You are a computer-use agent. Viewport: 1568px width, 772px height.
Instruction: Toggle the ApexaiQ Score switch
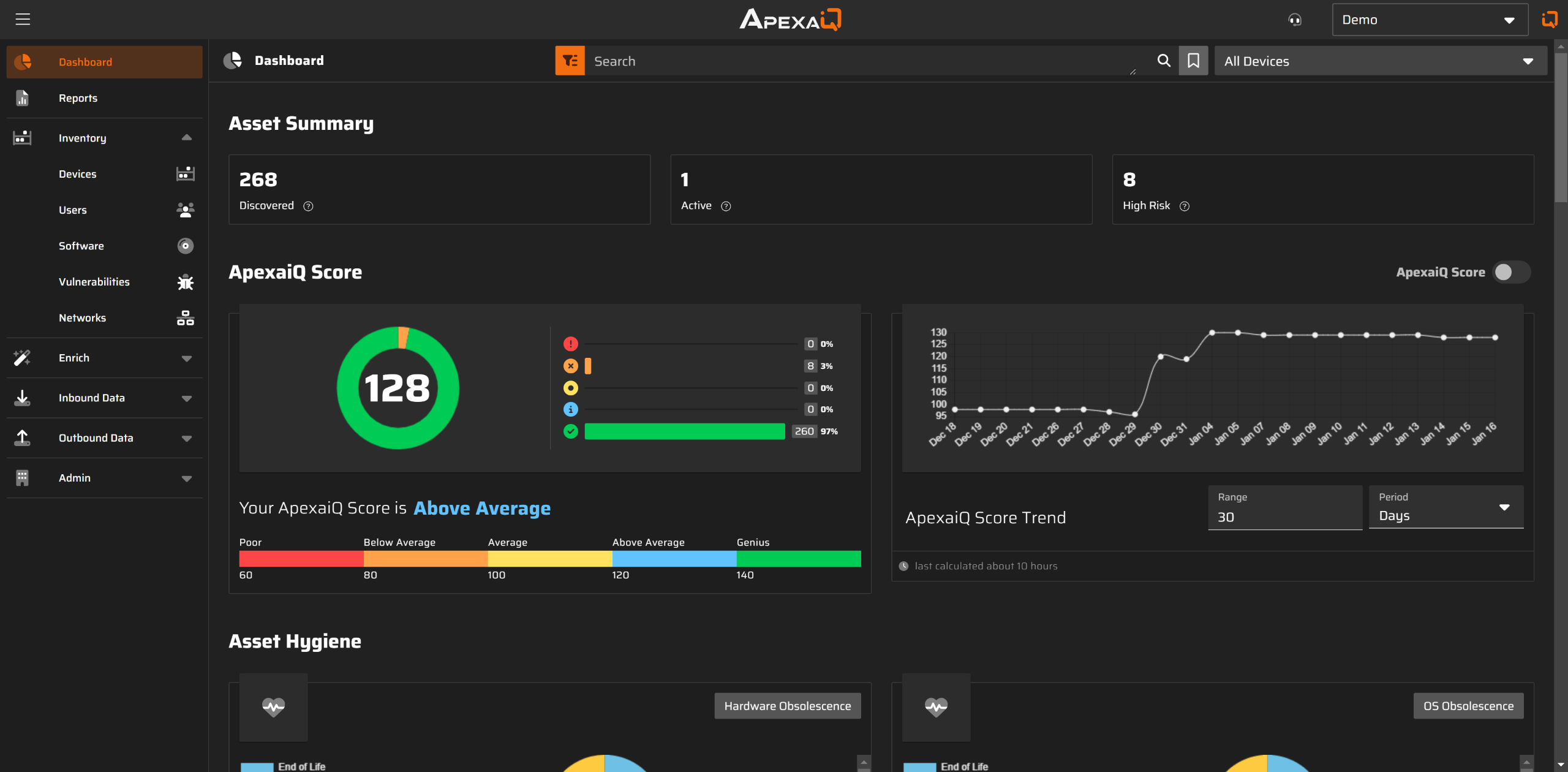point(1510,272)
